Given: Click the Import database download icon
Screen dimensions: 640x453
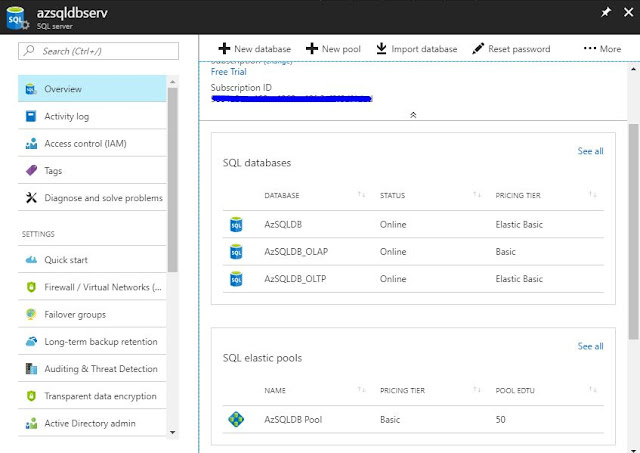Looking at the screenshot, I should coord(381,49).
